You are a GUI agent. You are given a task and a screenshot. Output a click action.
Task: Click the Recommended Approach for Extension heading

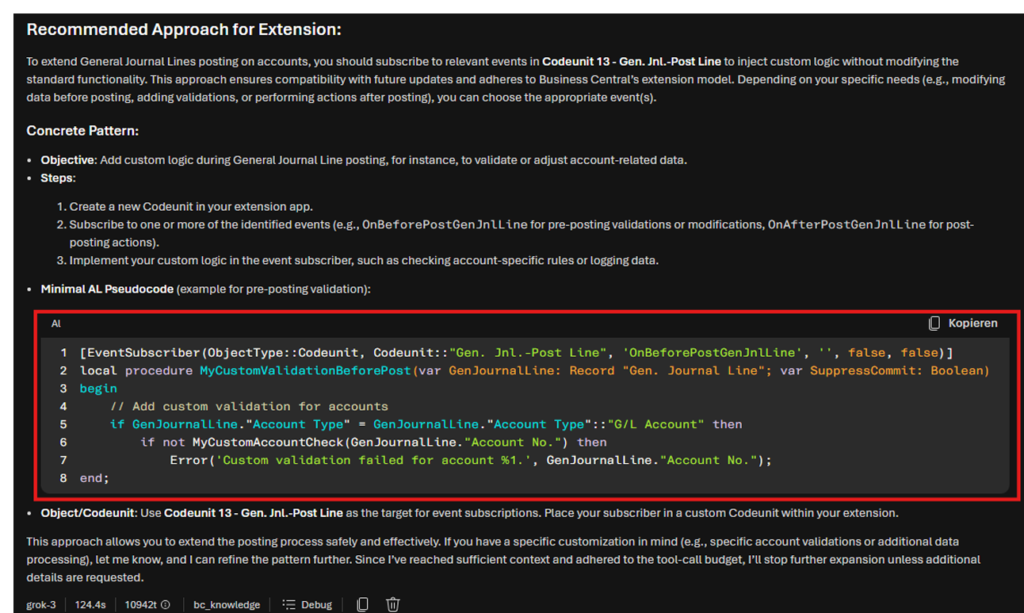click(184, 30)
